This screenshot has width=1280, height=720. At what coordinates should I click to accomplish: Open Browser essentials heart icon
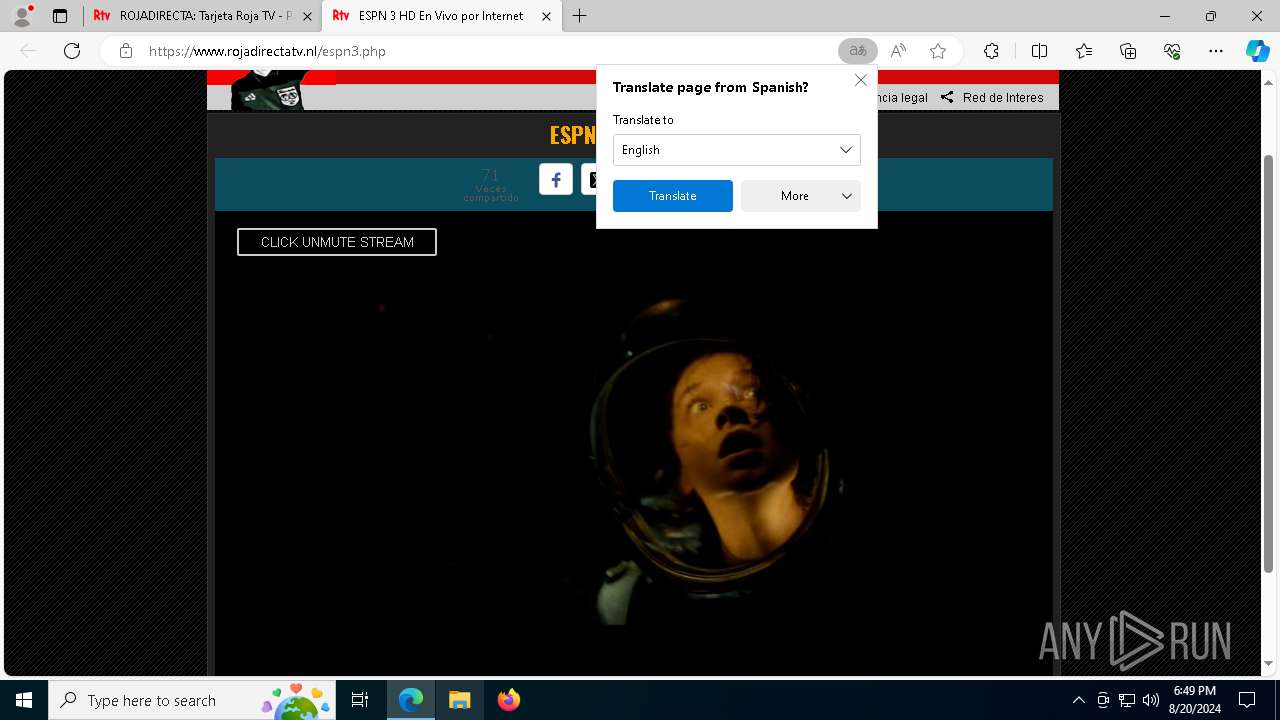point(1172,51)
